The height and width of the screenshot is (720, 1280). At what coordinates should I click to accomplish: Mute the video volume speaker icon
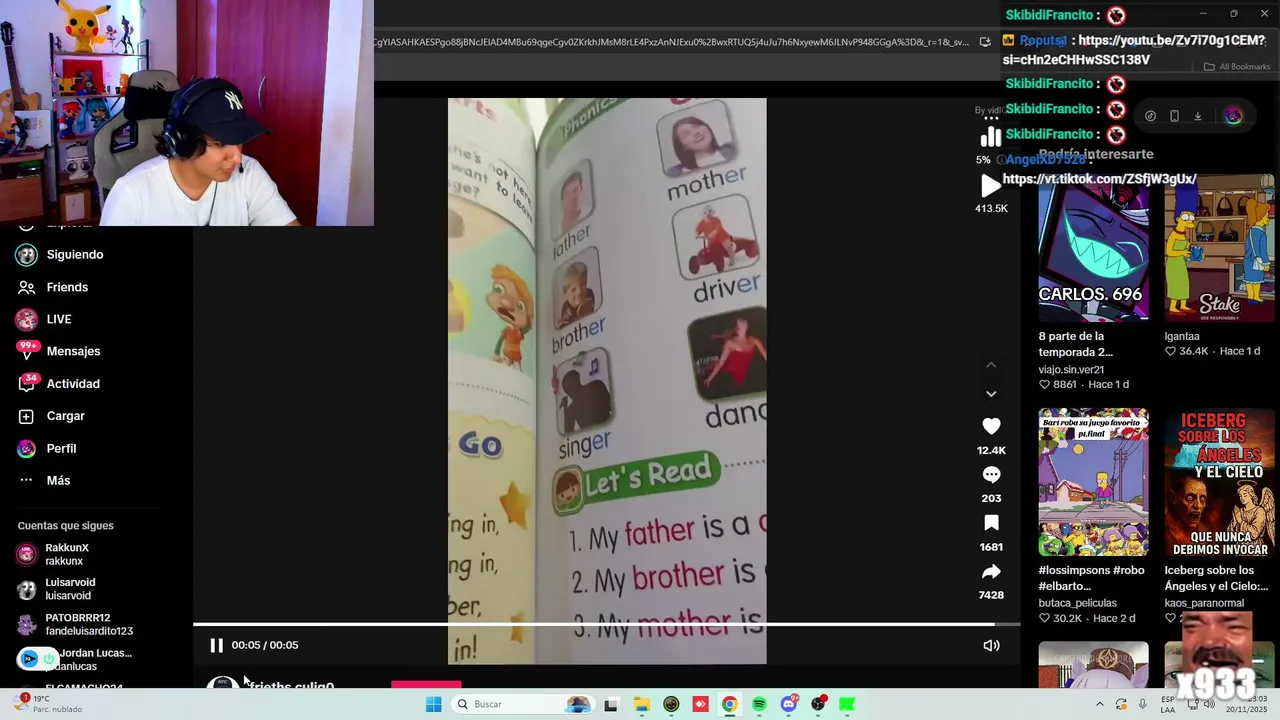click(991, 645)
